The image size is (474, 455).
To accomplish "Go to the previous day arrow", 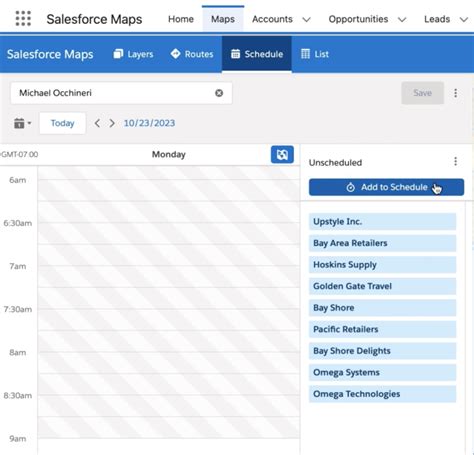I will click(97, 123).
